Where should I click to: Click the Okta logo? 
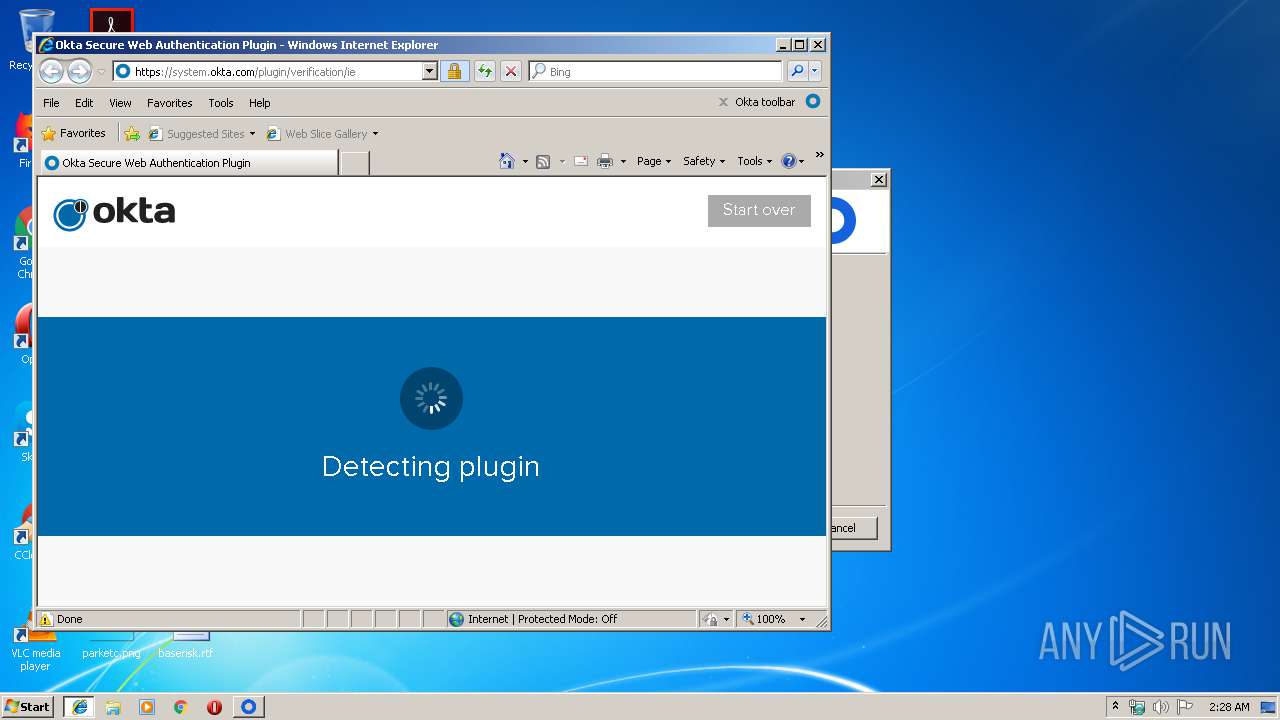tap(114, 213)
